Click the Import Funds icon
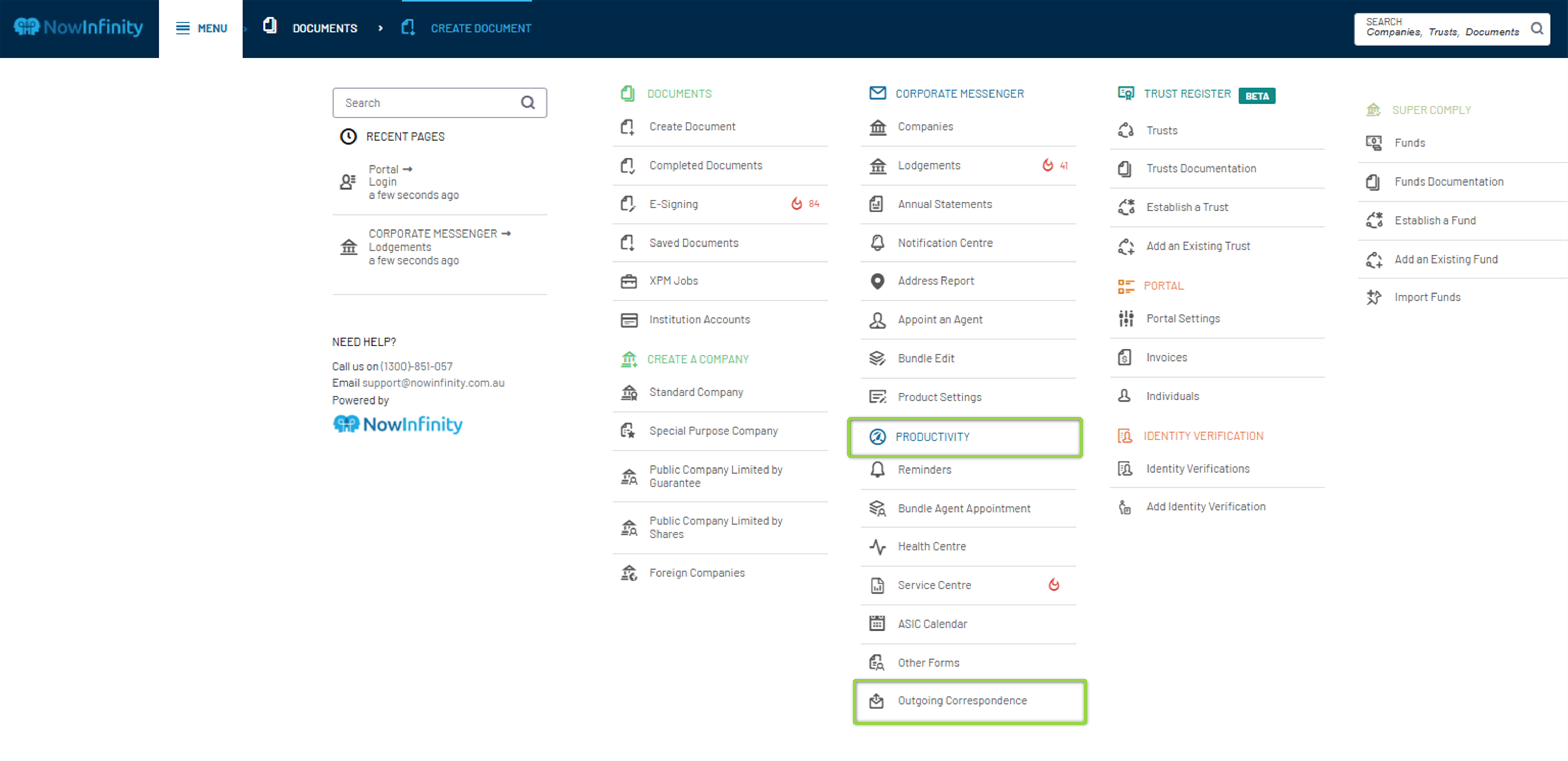This screenshot has height=761, width=1568. pyautogui.click(x=1374, y=297)
